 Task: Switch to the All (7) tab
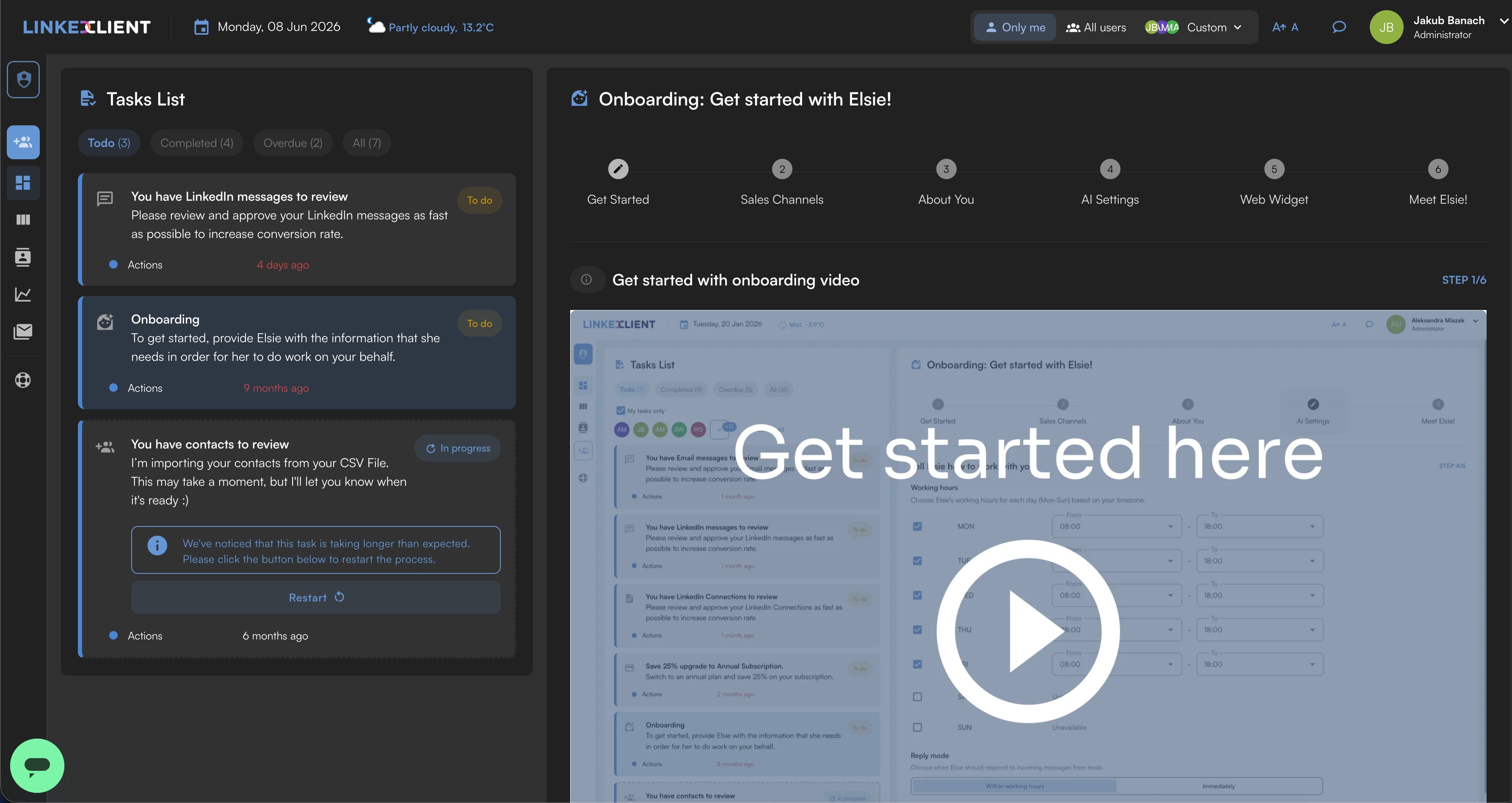[x=367, y=143]
